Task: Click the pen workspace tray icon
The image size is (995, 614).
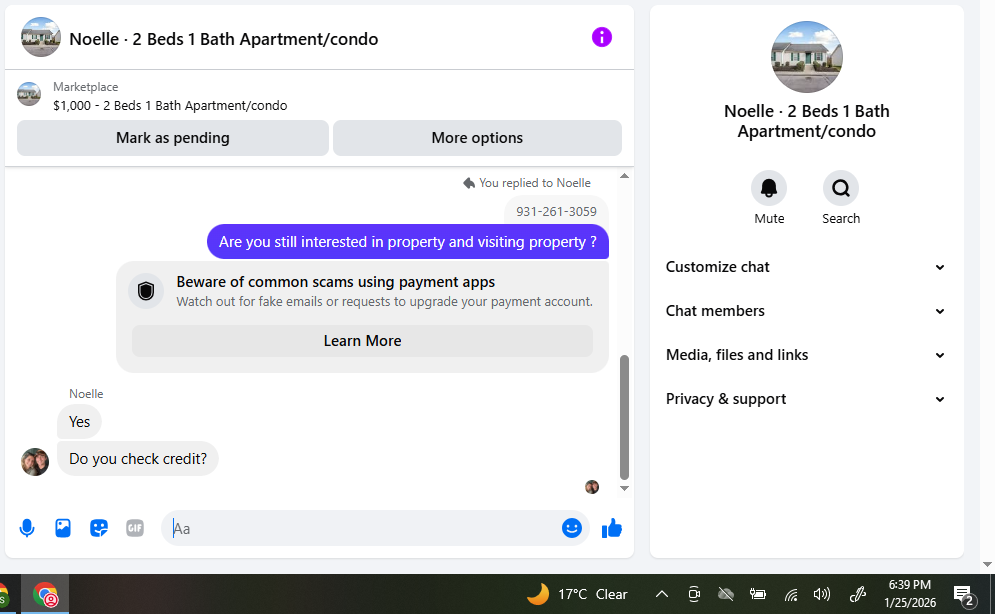Action: coord(857,594)
